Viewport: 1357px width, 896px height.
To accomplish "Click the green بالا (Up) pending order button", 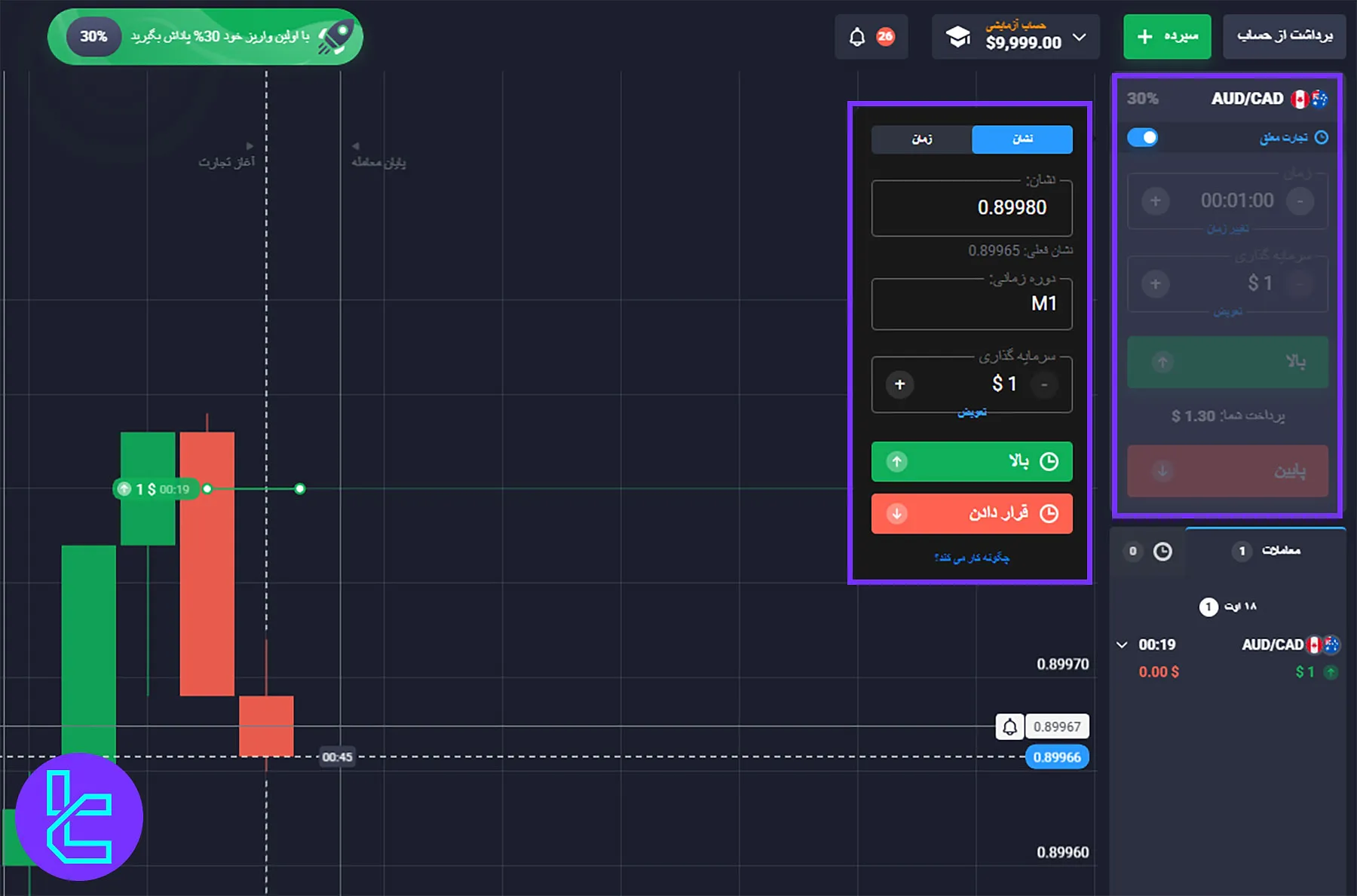I will click(x=972, y=461).
